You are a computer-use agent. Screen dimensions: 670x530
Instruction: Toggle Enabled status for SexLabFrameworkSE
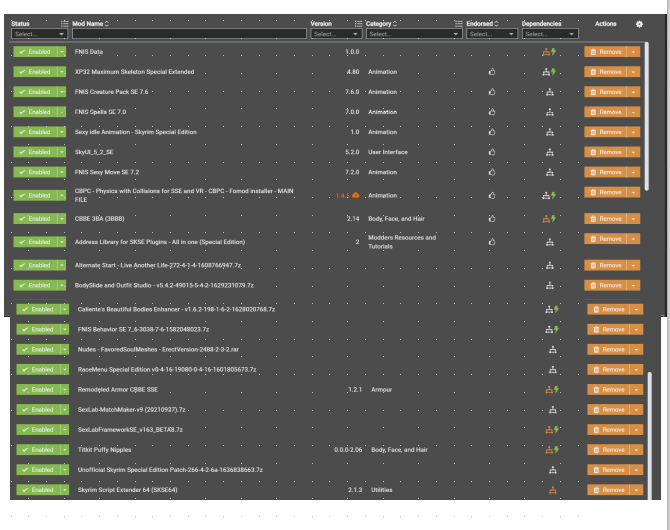pyautogui.click(x=38, y=430)
